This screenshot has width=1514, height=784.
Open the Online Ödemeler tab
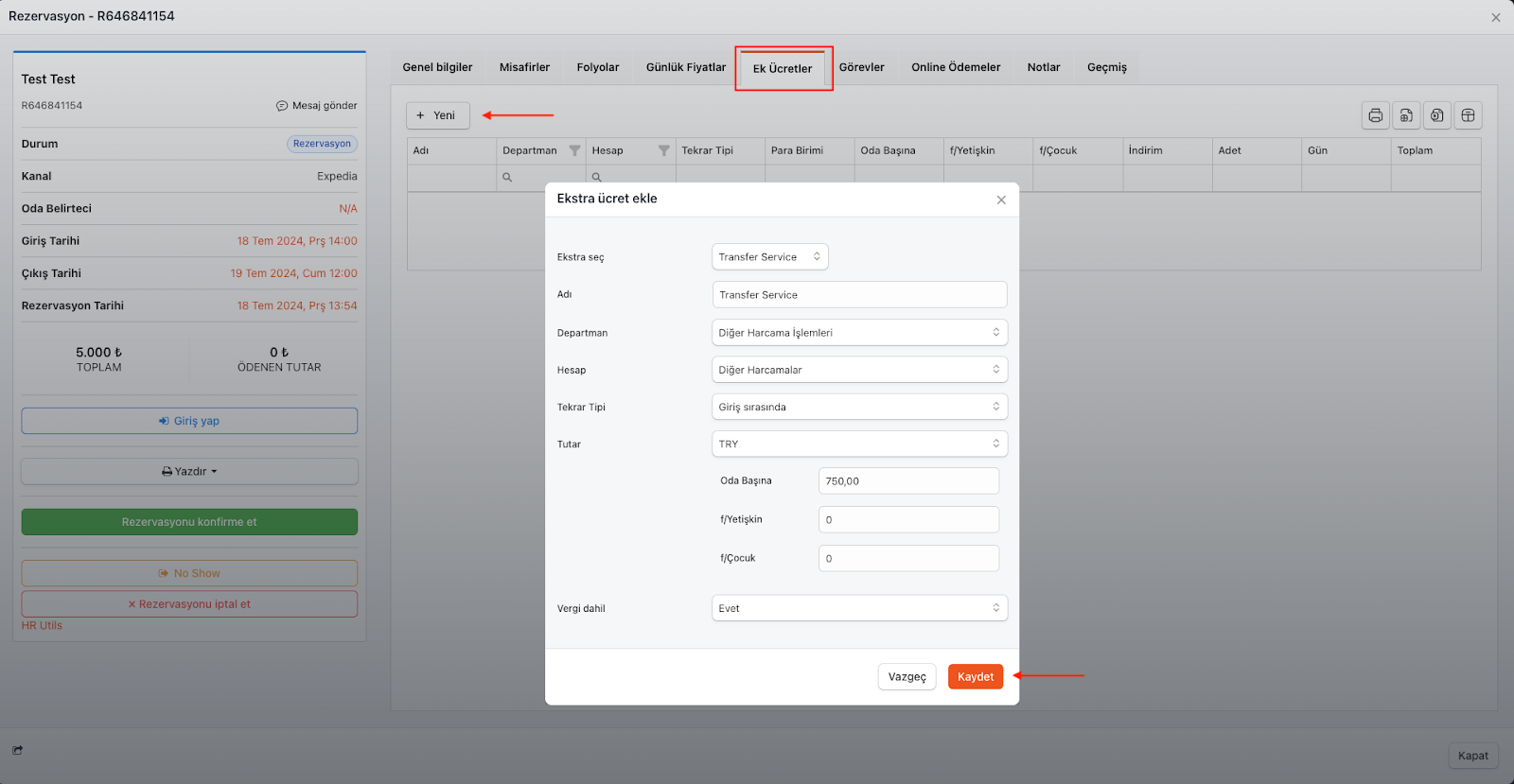(x=955, y=67)
